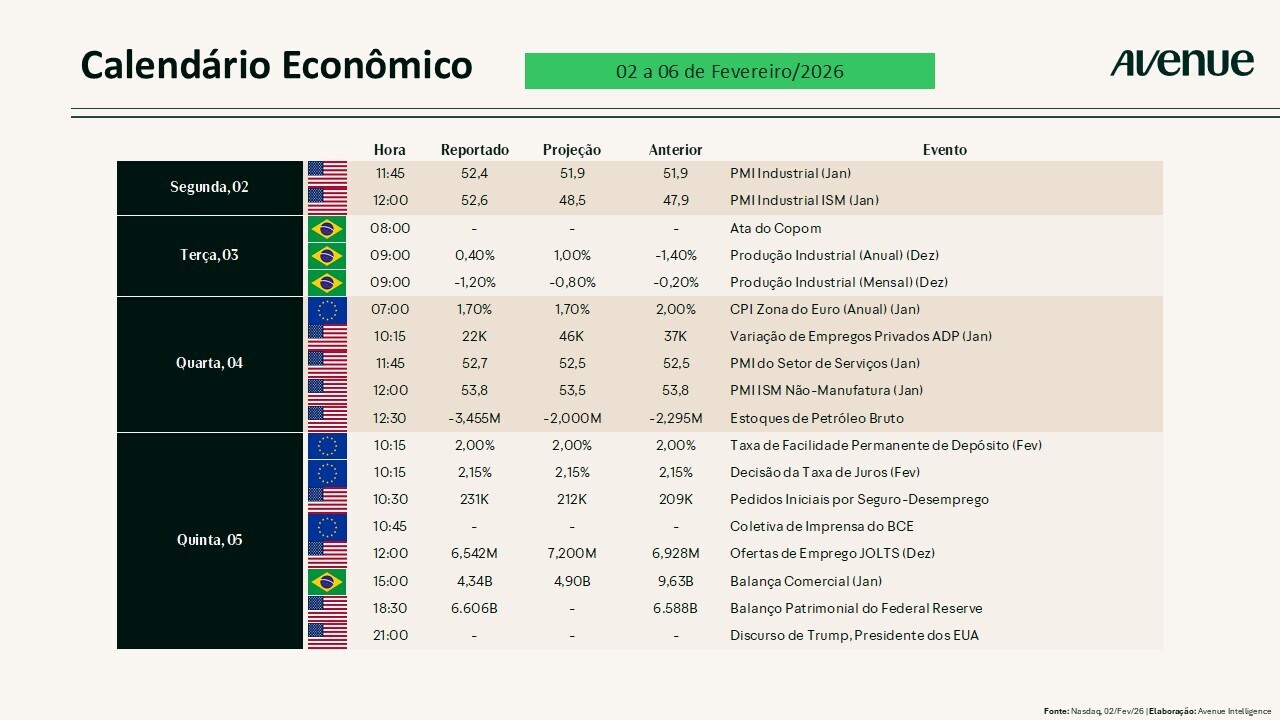This screenshot has height=720, width=1280.
Task: Click the US flag beside Variação de Empregos Privados ADP
Action: tap(327, 337)
